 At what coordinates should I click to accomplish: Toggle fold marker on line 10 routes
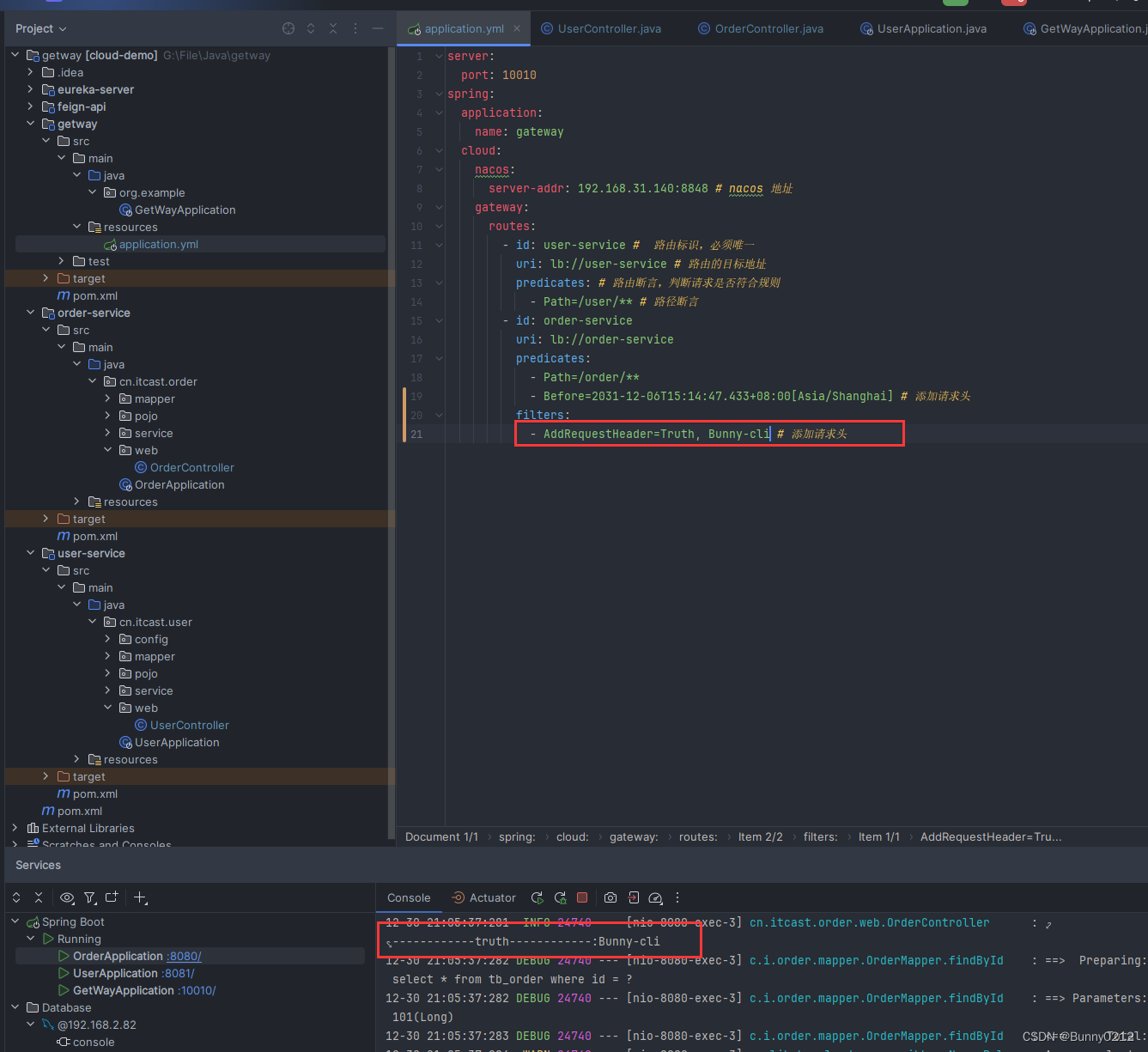439,226
